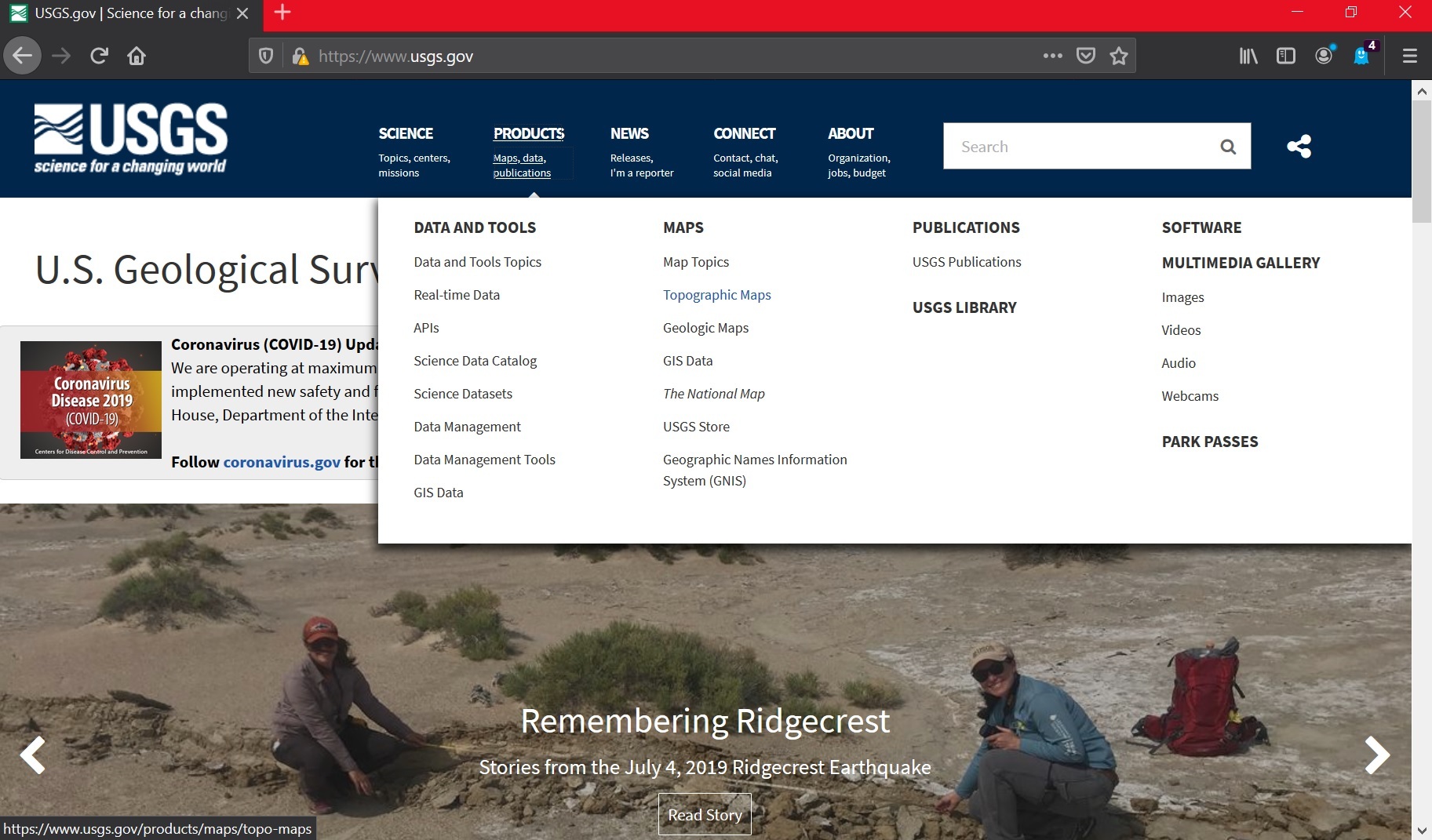Advance the carousel with the next arrow
Screen dimensions: 1432x840
tap(1376, 755)
